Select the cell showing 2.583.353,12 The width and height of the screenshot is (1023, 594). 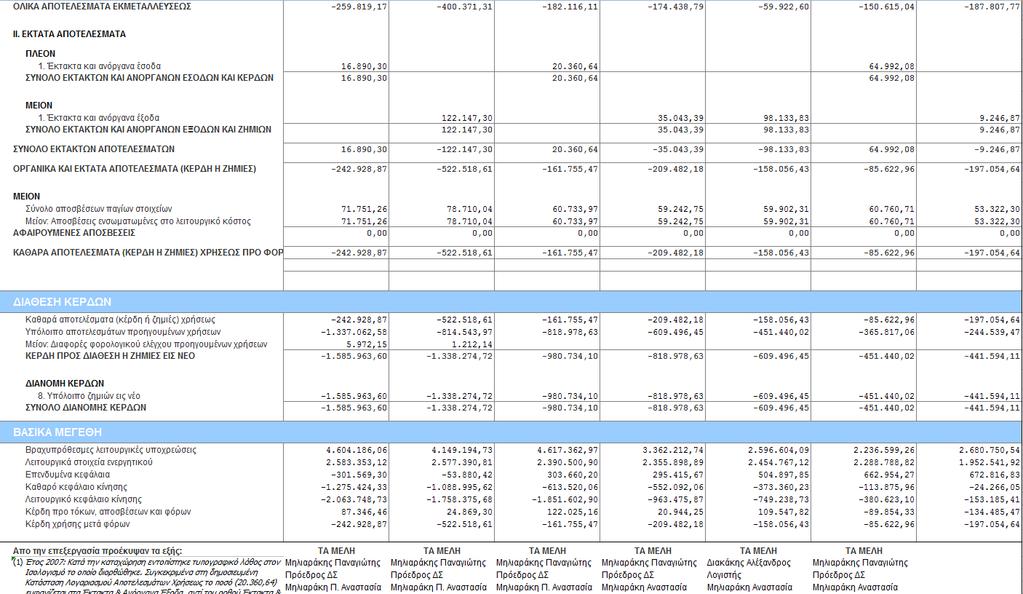tap(356, 462)
